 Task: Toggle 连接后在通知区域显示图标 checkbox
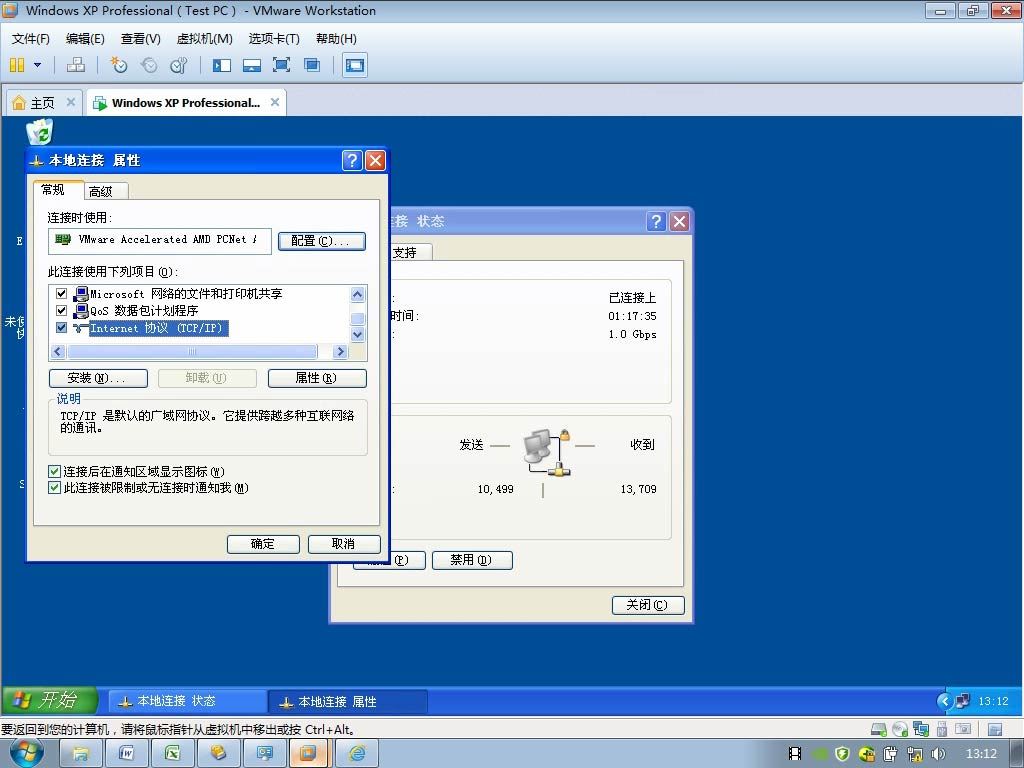click(55, 471)
